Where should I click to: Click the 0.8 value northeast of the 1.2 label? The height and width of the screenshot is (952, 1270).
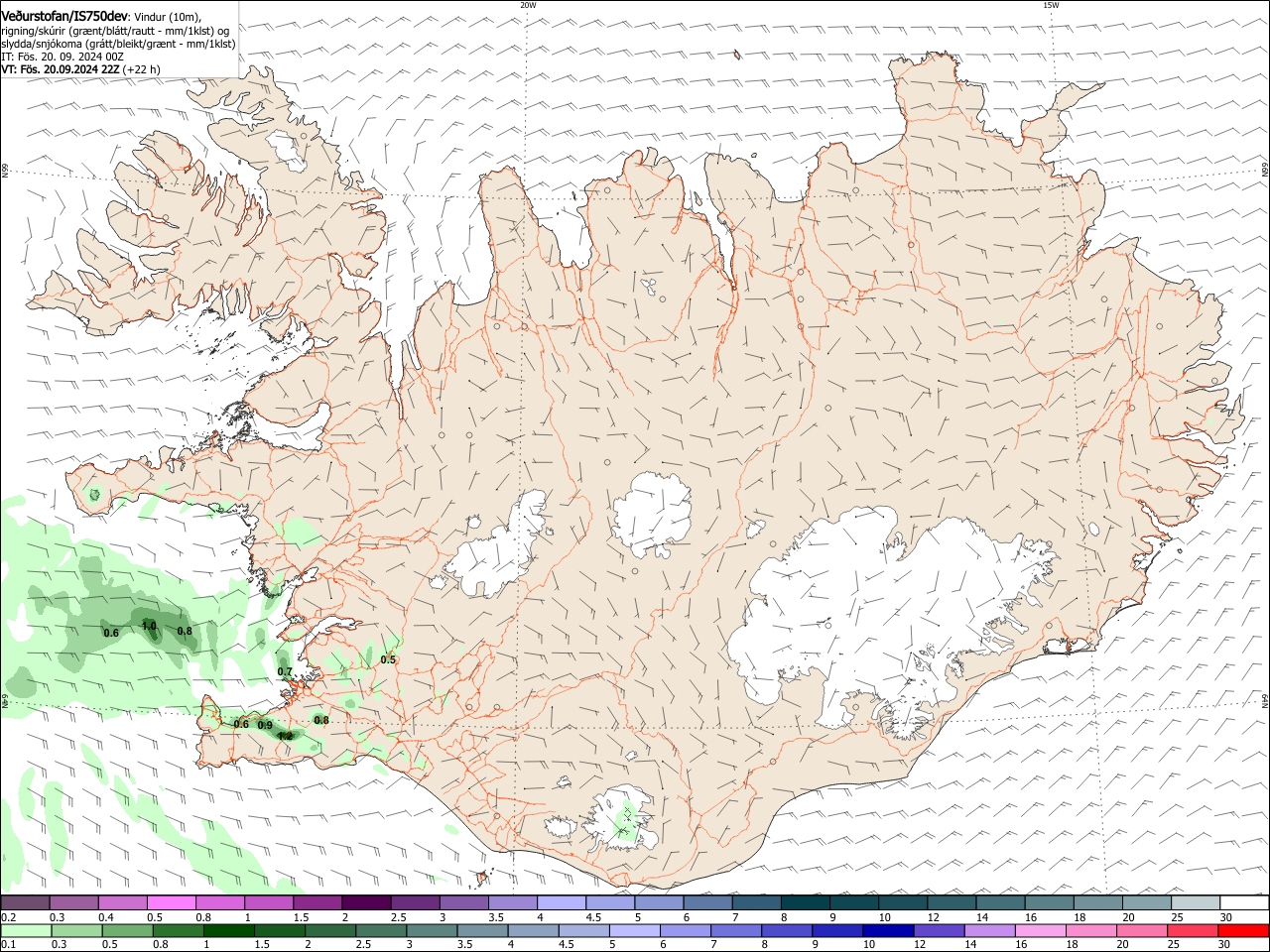[x=321, y=720]
